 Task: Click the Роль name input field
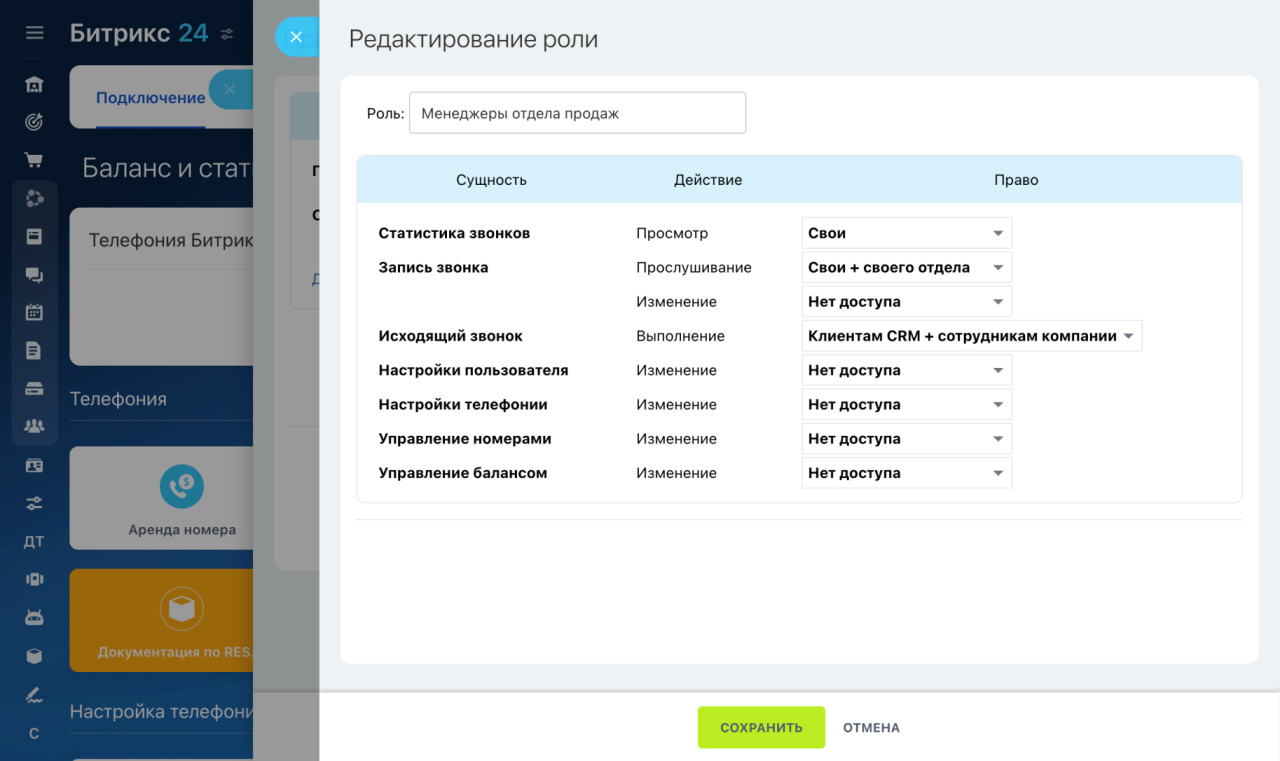[577, 113]
